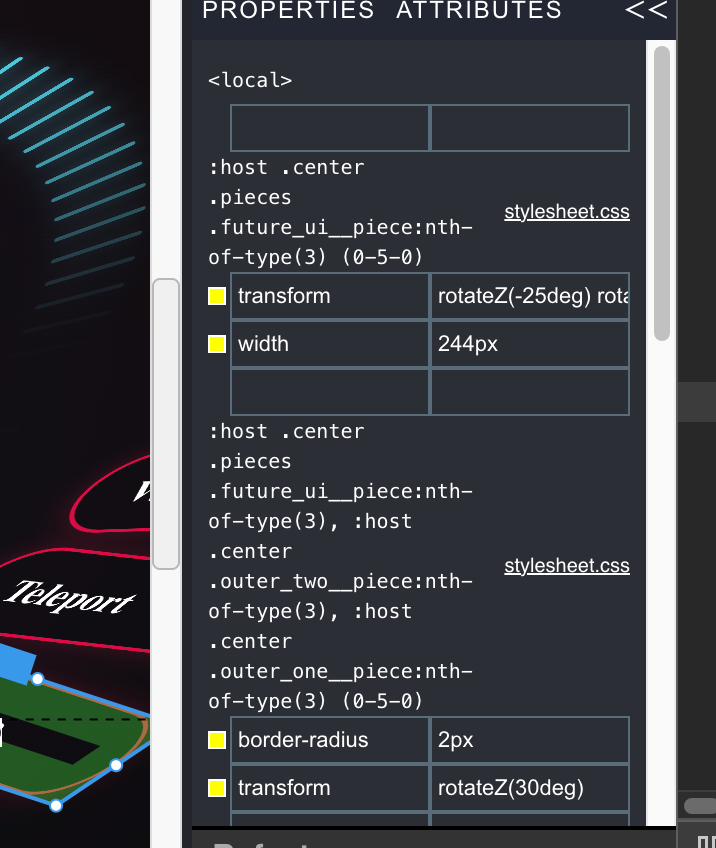The width and height of the screenshot is (716, 848).
Task: Click the canvas vertical scrollbar thumb
Action: (166, 424)
